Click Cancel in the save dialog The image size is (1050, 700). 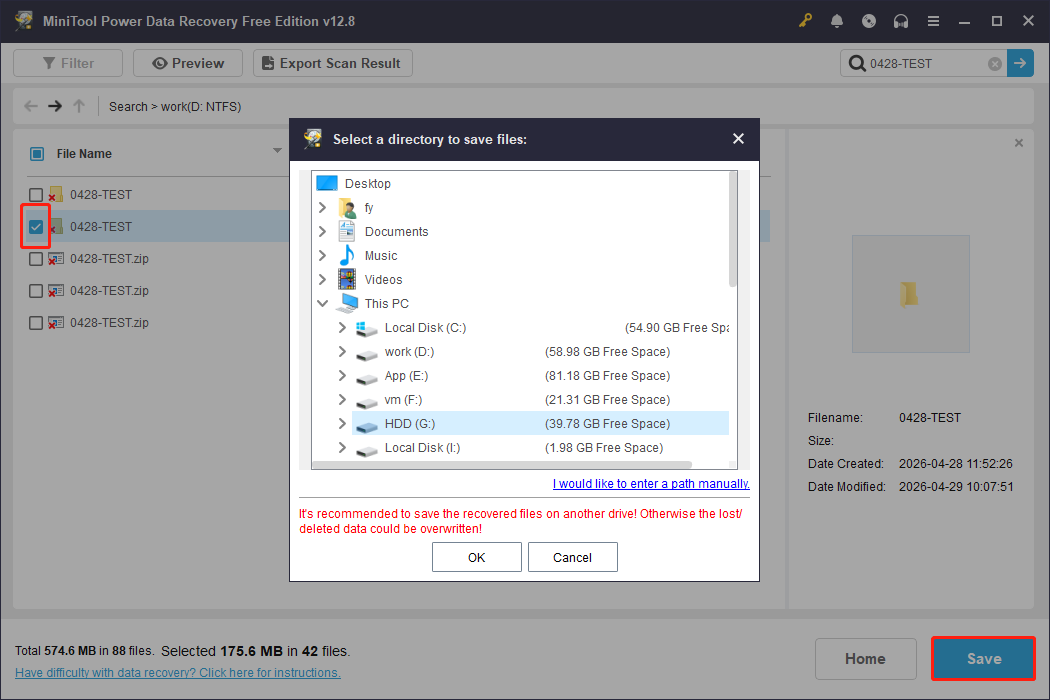[x=573, y=557]
